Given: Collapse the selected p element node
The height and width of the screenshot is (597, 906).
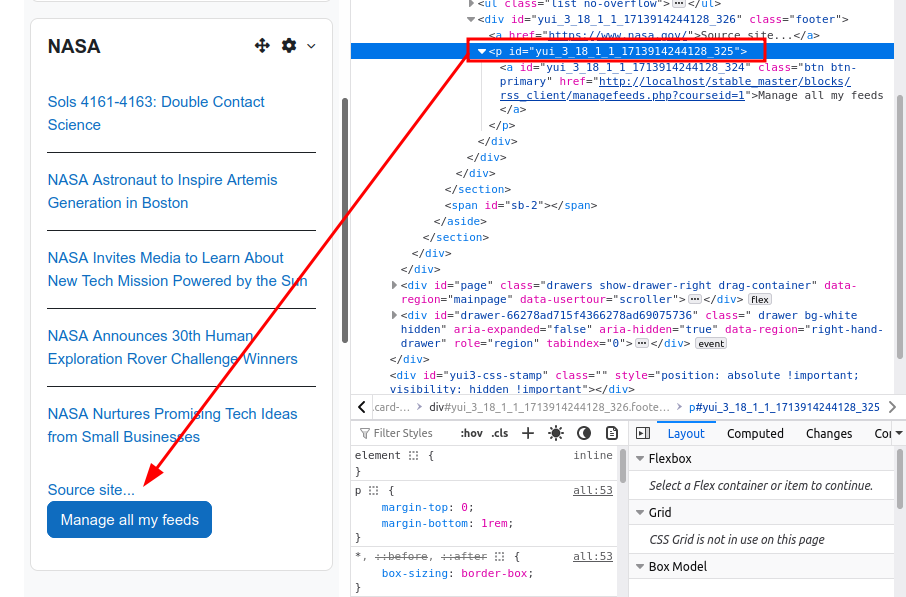Looking at the screenshot, I should tap(482, 51).
